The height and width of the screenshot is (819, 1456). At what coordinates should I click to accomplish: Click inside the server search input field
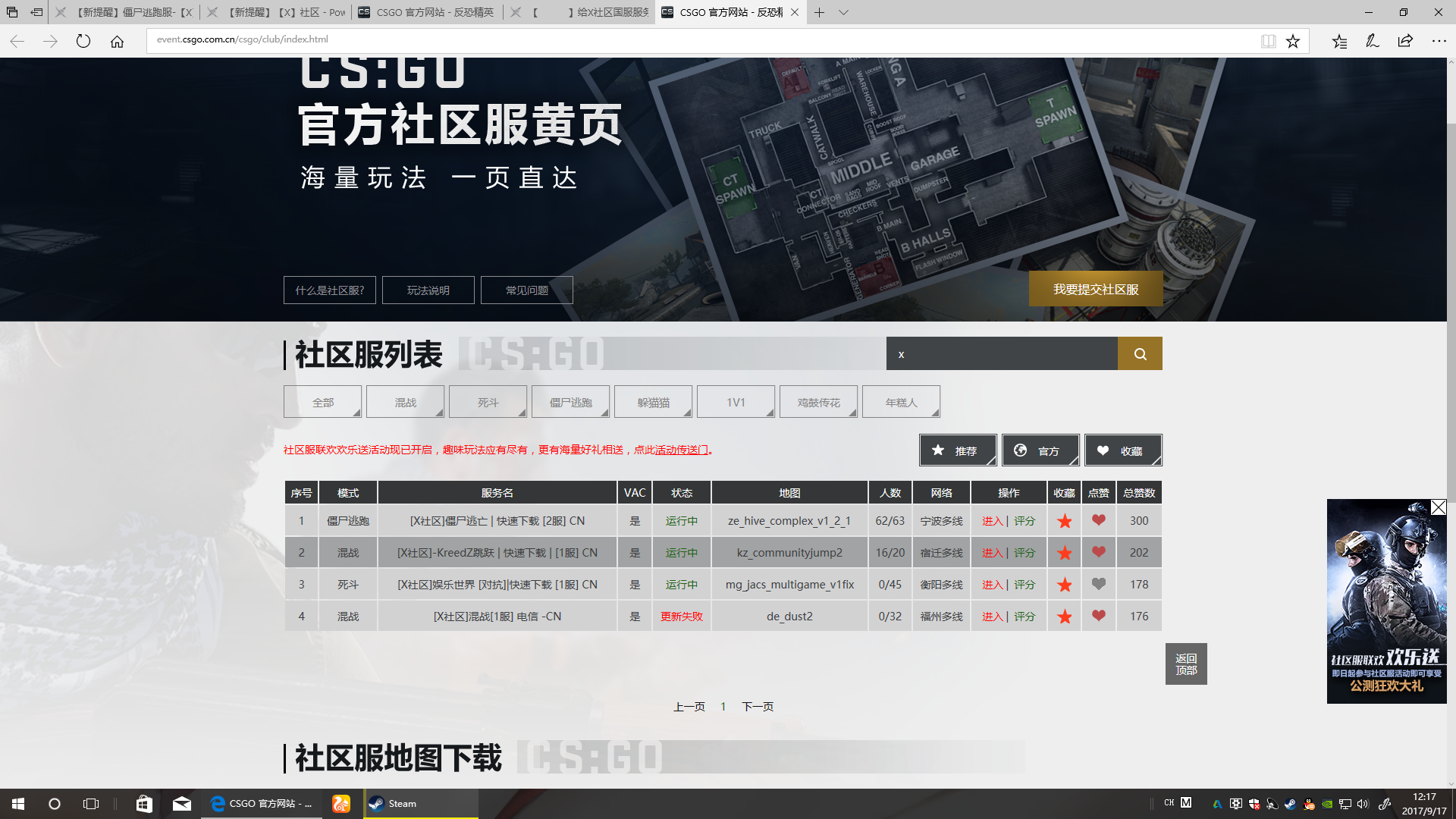coord(1001,353)
